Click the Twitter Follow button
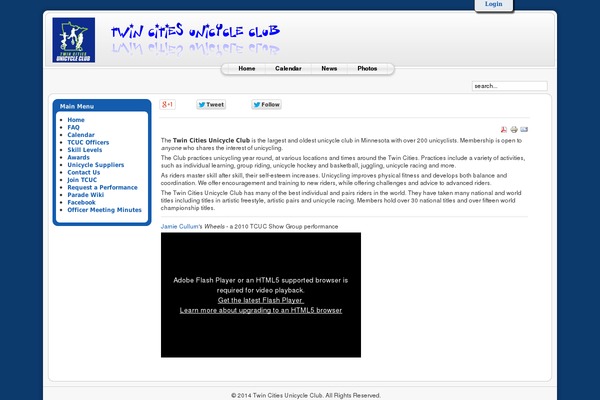600x400 pixels. pyautogui.click(x=266, y=104)
